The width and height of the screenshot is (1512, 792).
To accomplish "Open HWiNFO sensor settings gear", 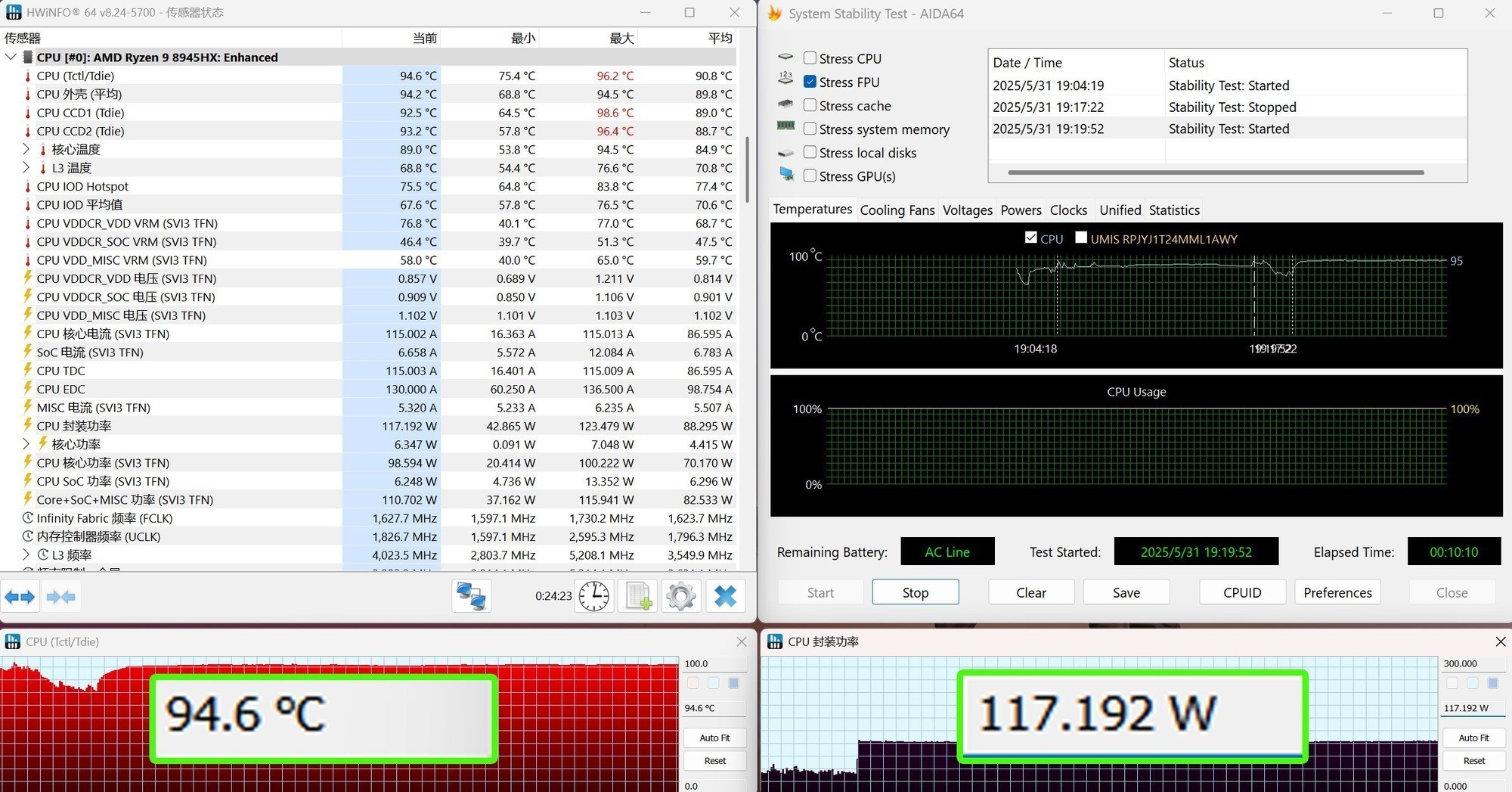I will [680, 596].
